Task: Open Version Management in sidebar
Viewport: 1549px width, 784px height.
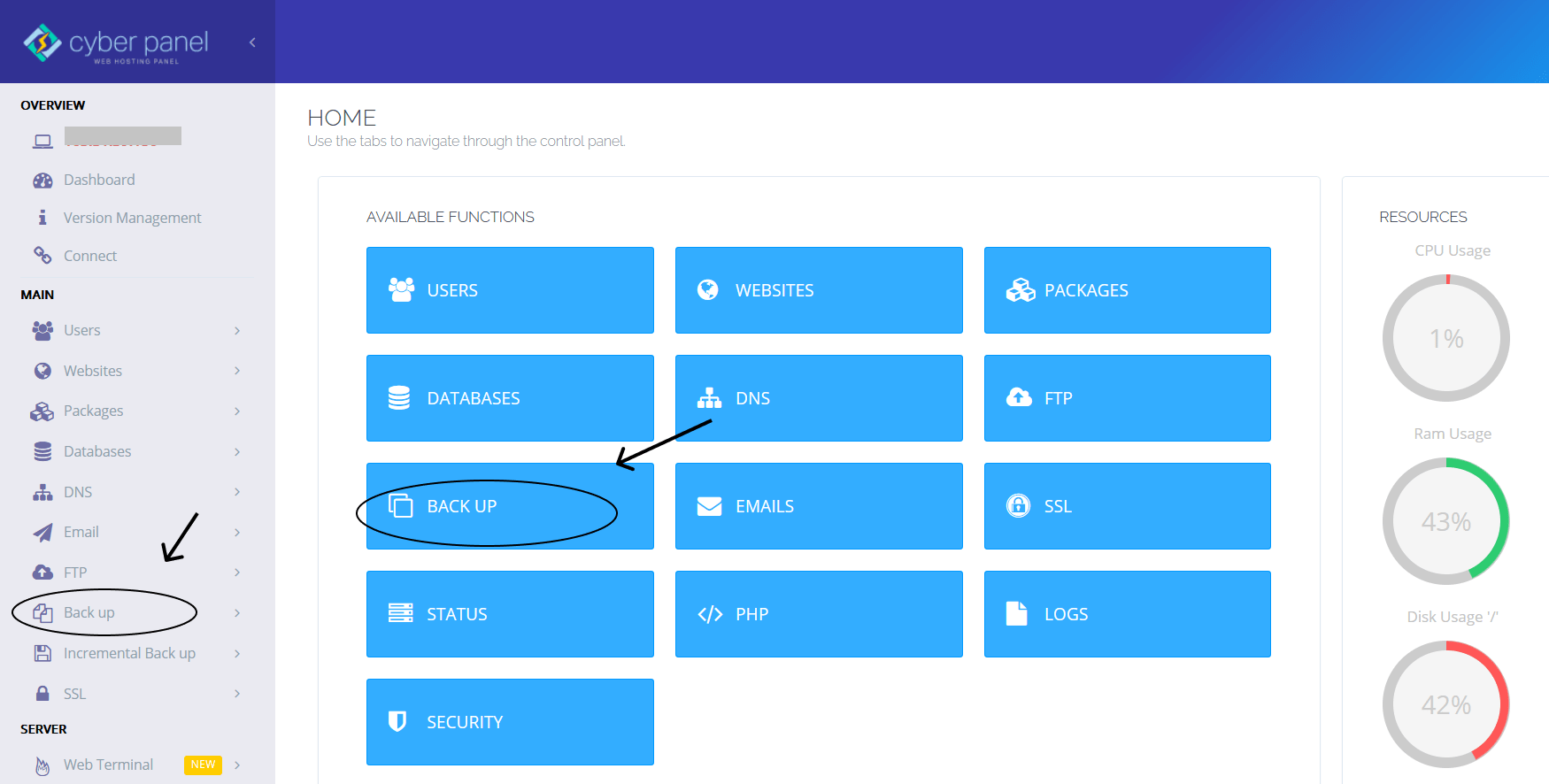Action: pyautogui.click(x=133, y=218)
